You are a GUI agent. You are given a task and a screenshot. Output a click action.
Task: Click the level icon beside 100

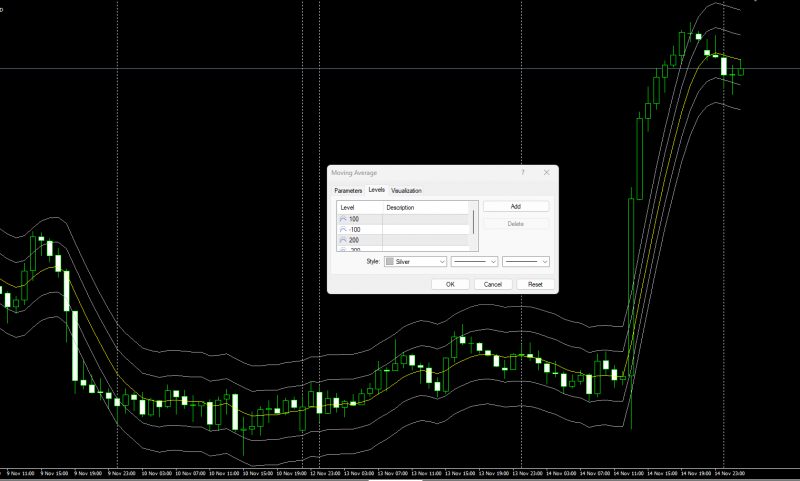[x=343, y=219]
